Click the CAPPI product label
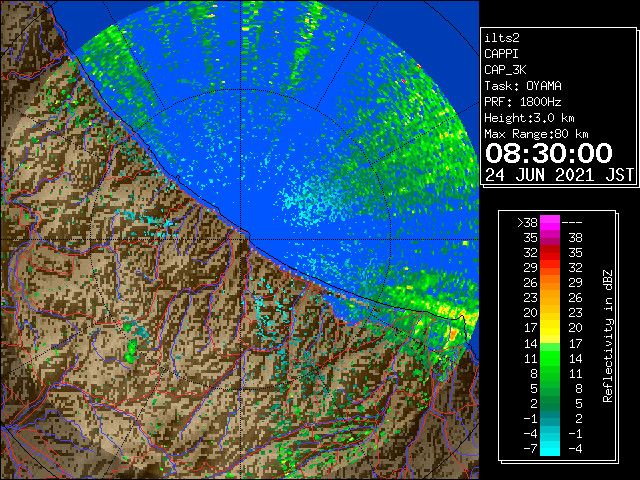The height and width of the screenshot is (480, 640). (x=501, y=54)
